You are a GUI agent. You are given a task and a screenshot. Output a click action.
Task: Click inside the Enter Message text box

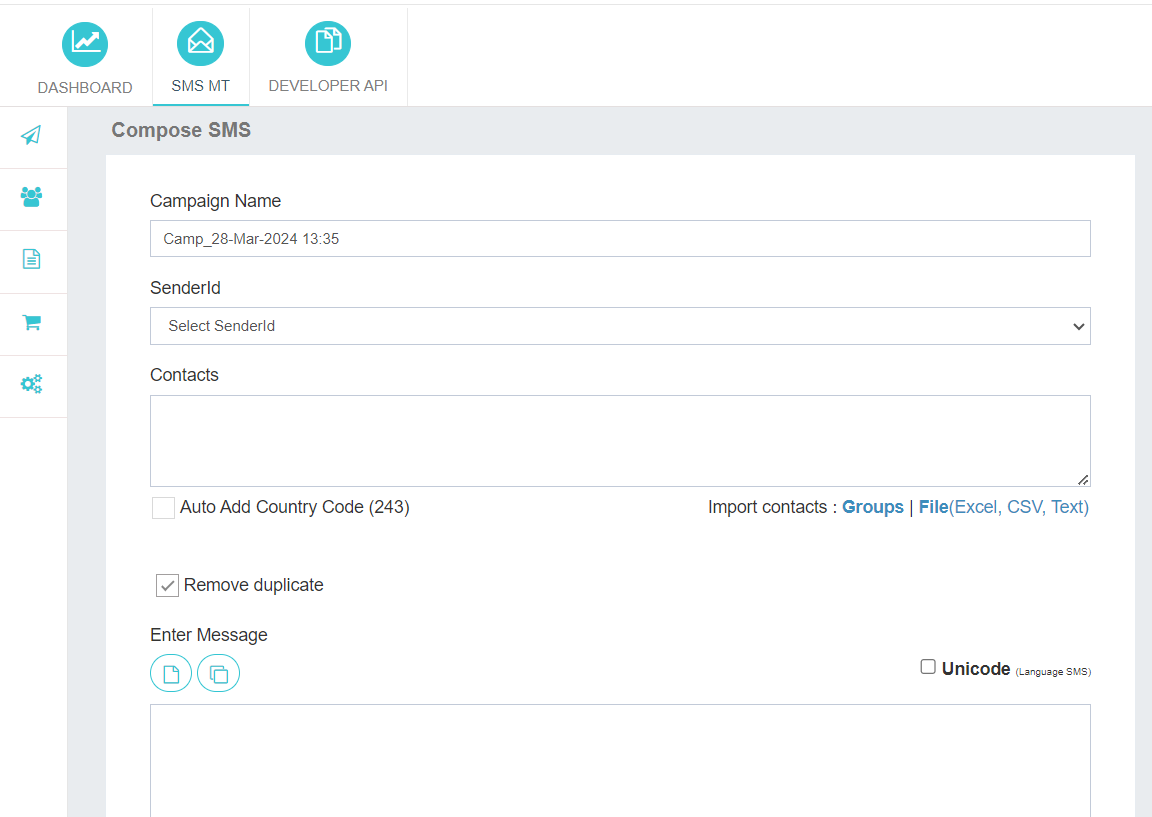tap(620, 760)
